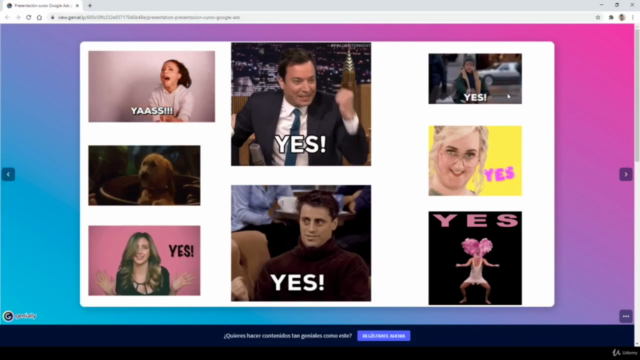Reload the browser page
640x360 pixels.
(29, 18)
